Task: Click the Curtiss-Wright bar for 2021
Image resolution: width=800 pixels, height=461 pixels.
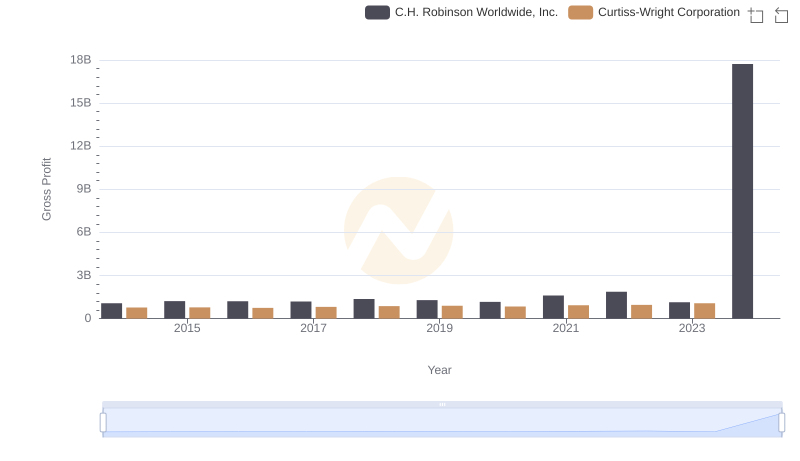Action: (x=579, y=312)
